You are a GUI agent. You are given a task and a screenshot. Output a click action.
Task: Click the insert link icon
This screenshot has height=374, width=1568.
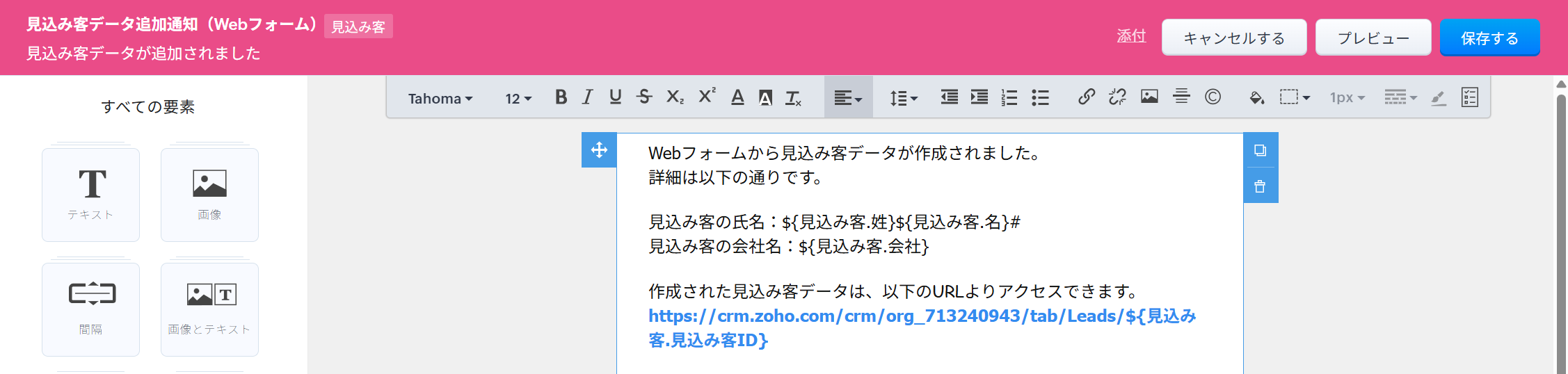pyautogui.click(x=1086, y=97)
